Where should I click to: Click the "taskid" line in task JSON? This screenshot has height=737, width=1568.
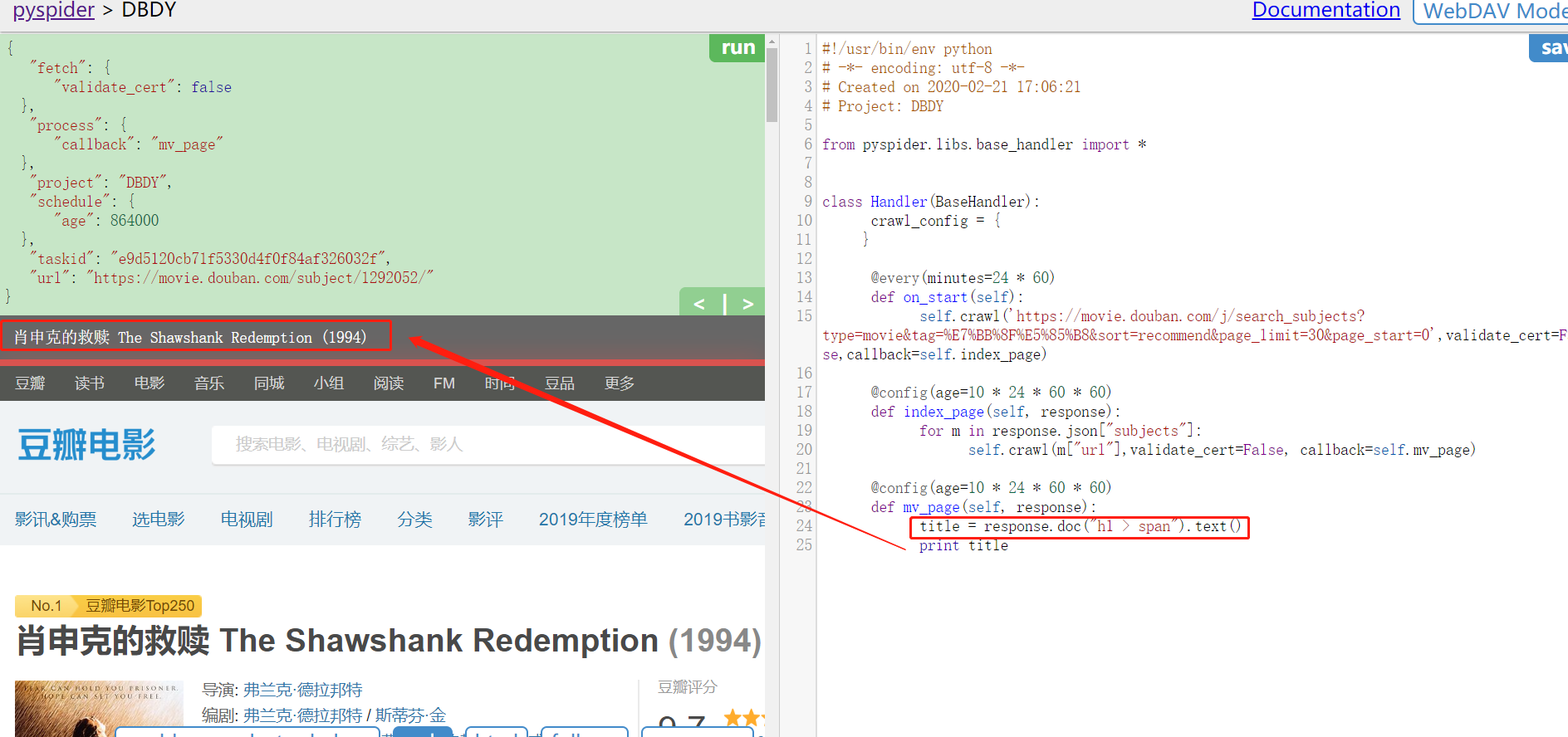(211, 259)
